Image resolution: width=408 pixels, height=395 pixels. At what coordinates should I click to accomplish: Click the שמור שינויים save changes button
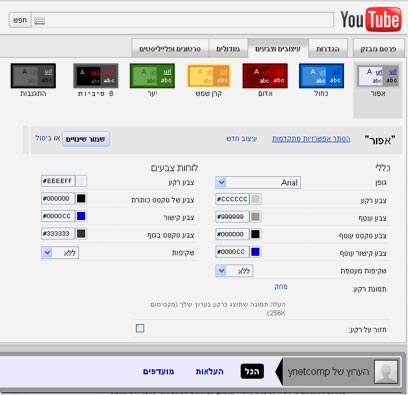(86, 139)
